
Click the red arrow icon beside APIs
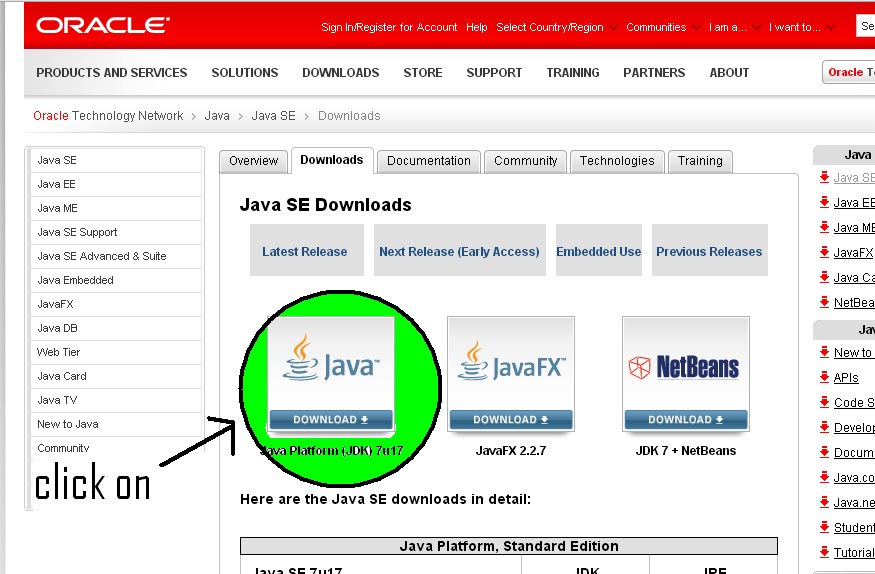click(824, 377)
